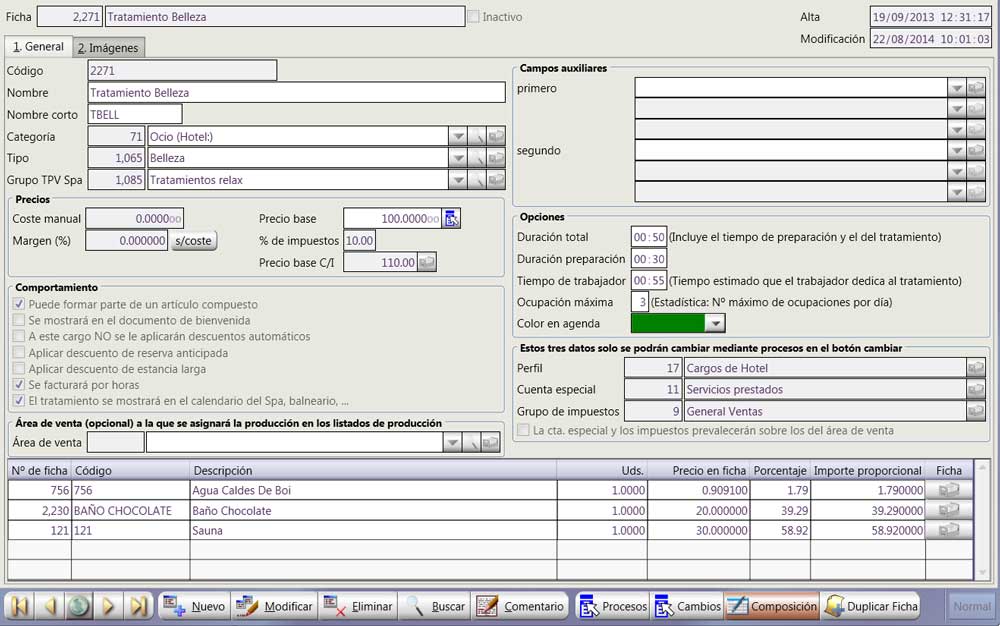Open the Área de venta card icon
Image resolution: width=1000 pixels, height=626 pixels.
(x=490, y=442)
